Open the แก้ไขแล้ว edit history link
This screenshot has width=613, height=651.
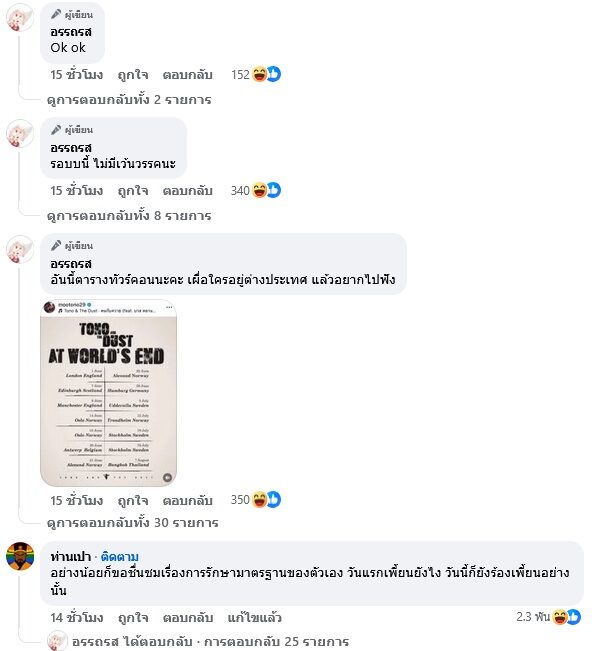pos(254,617)
